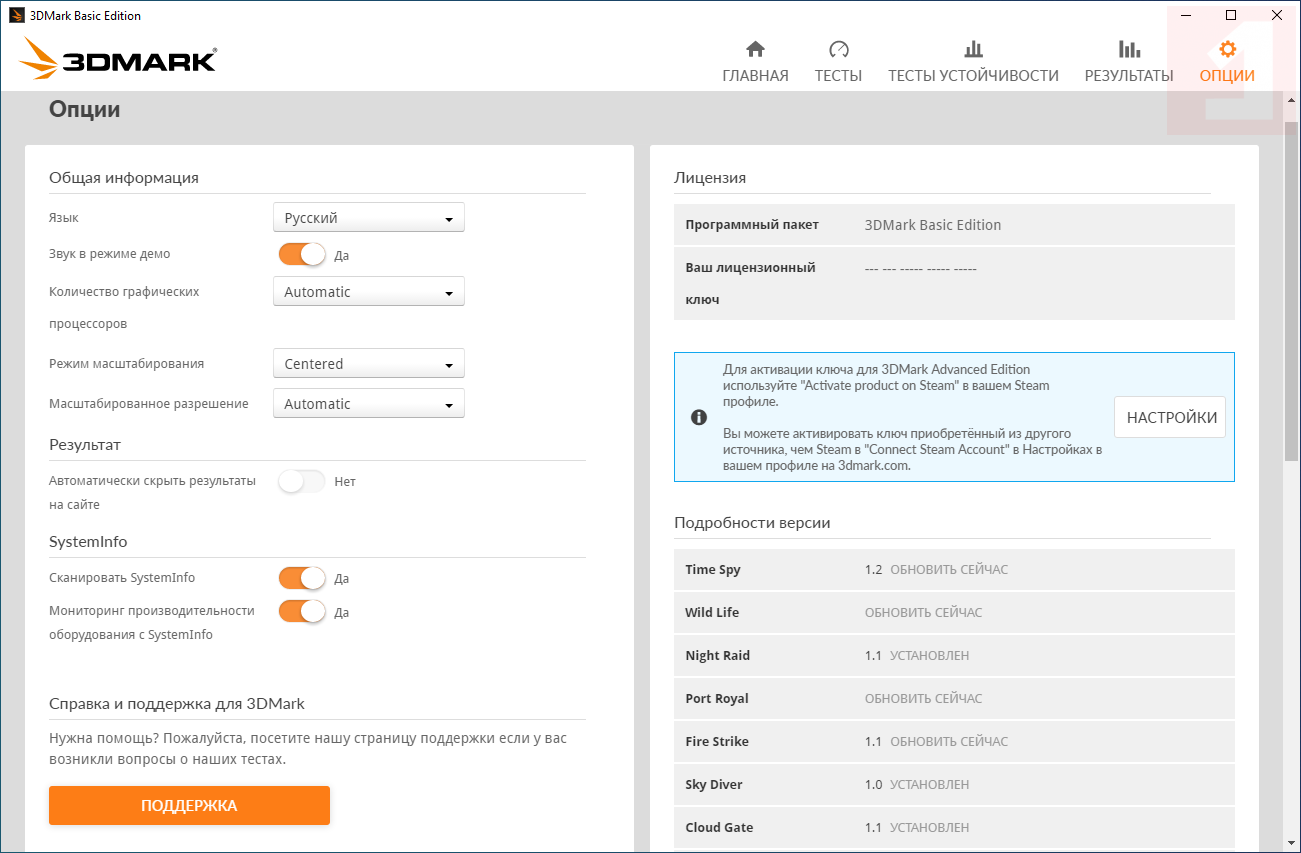This screenshot has width=1301, height=853.
Task: Click ОБНОВИТЬ СЕЙЧАС link next to Time Spy
Action: pos(949,570)
